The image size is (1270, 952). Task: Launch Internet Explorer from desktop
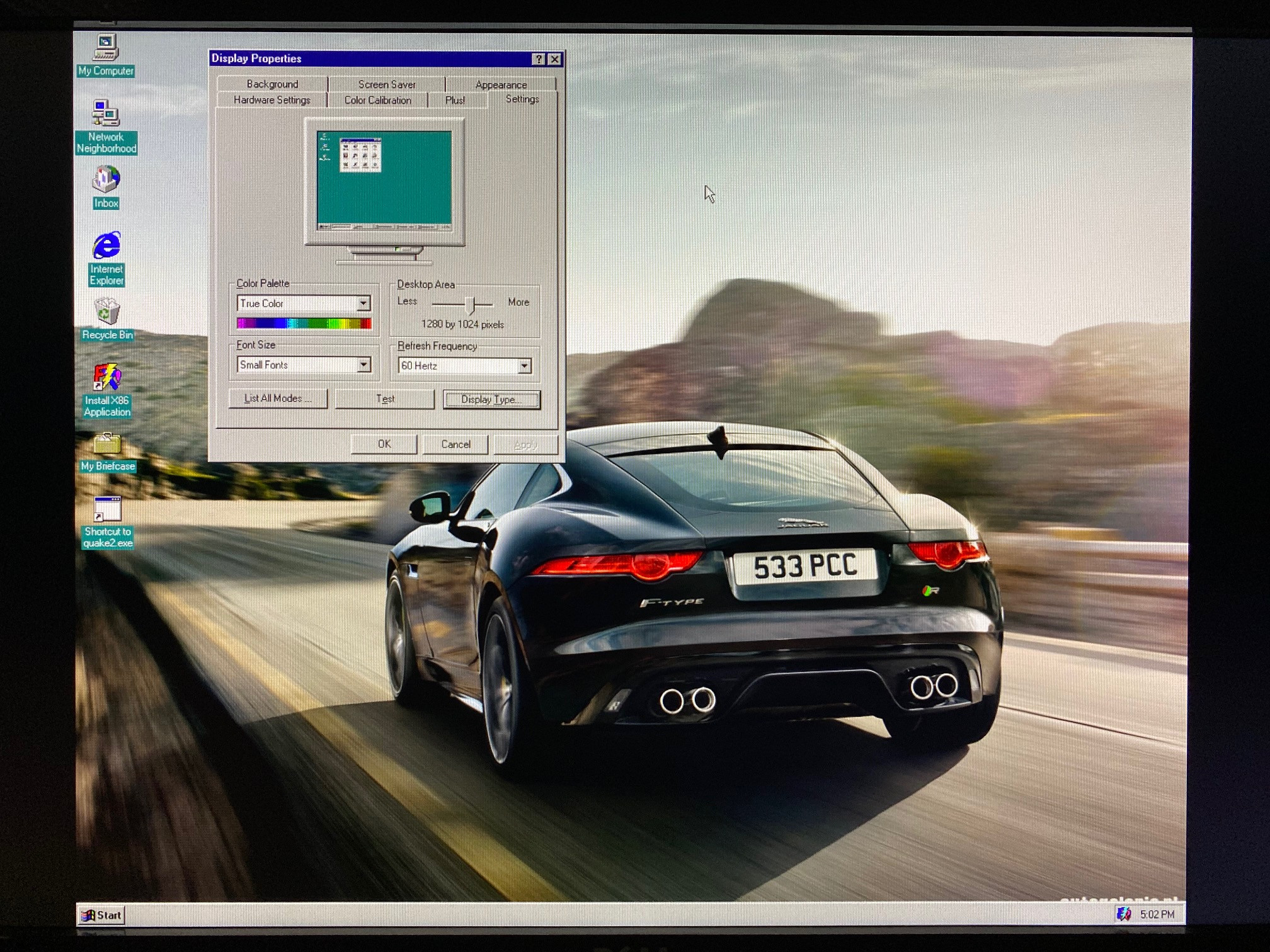106,246
